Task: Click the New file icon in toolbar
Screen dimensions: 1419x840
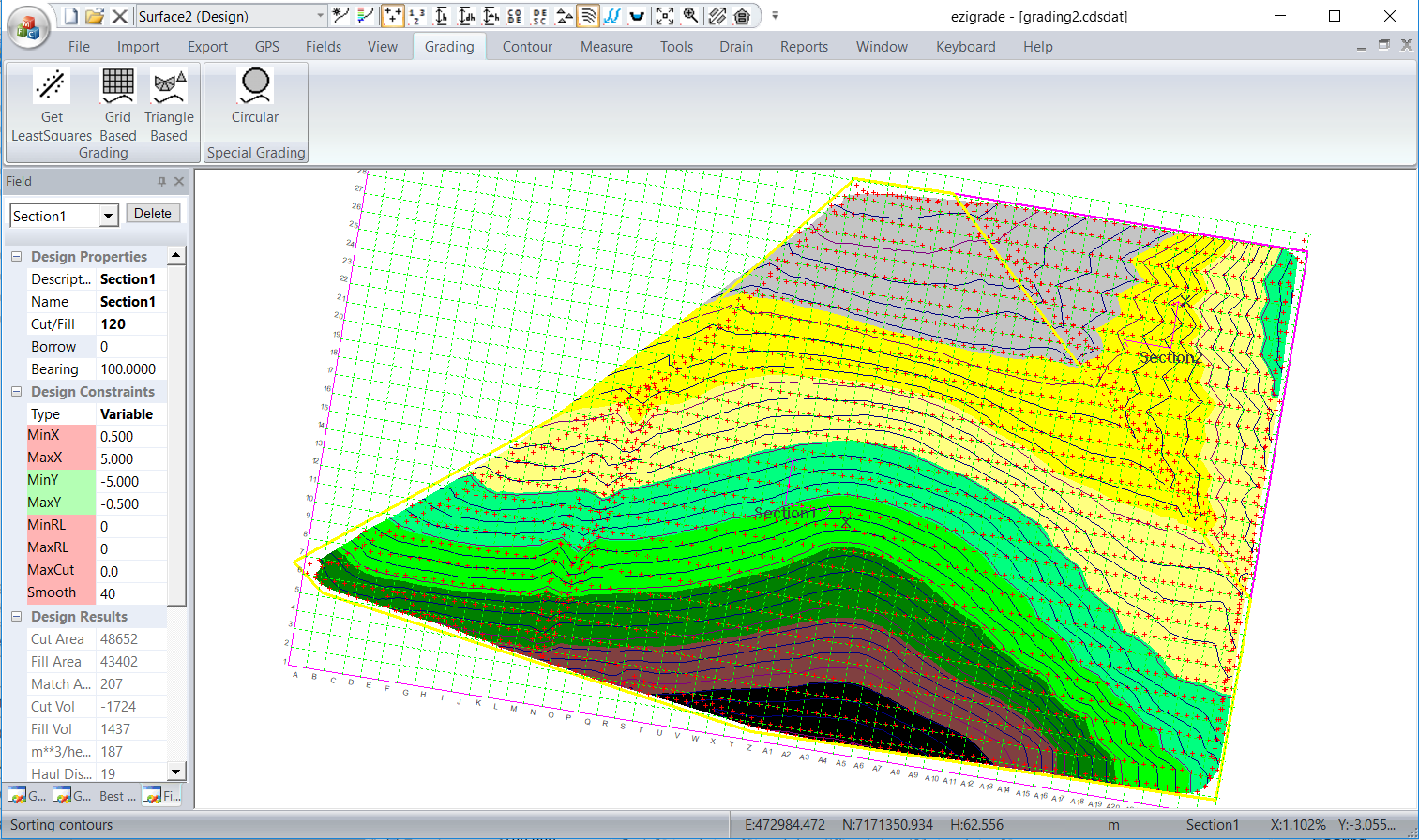Action: click(x=70, y=16)
